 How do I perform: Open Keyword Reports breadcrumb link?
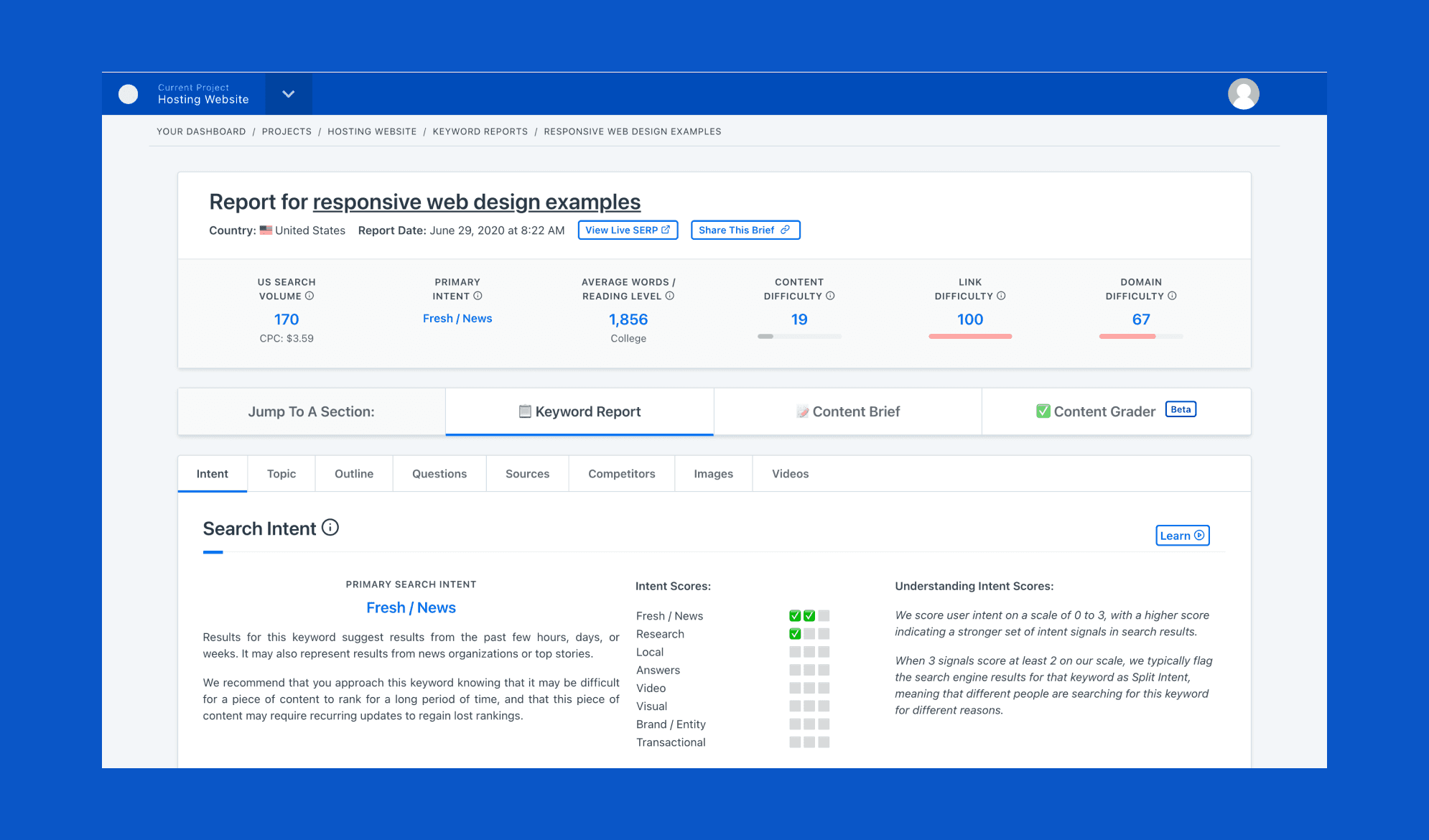[480, 131]
